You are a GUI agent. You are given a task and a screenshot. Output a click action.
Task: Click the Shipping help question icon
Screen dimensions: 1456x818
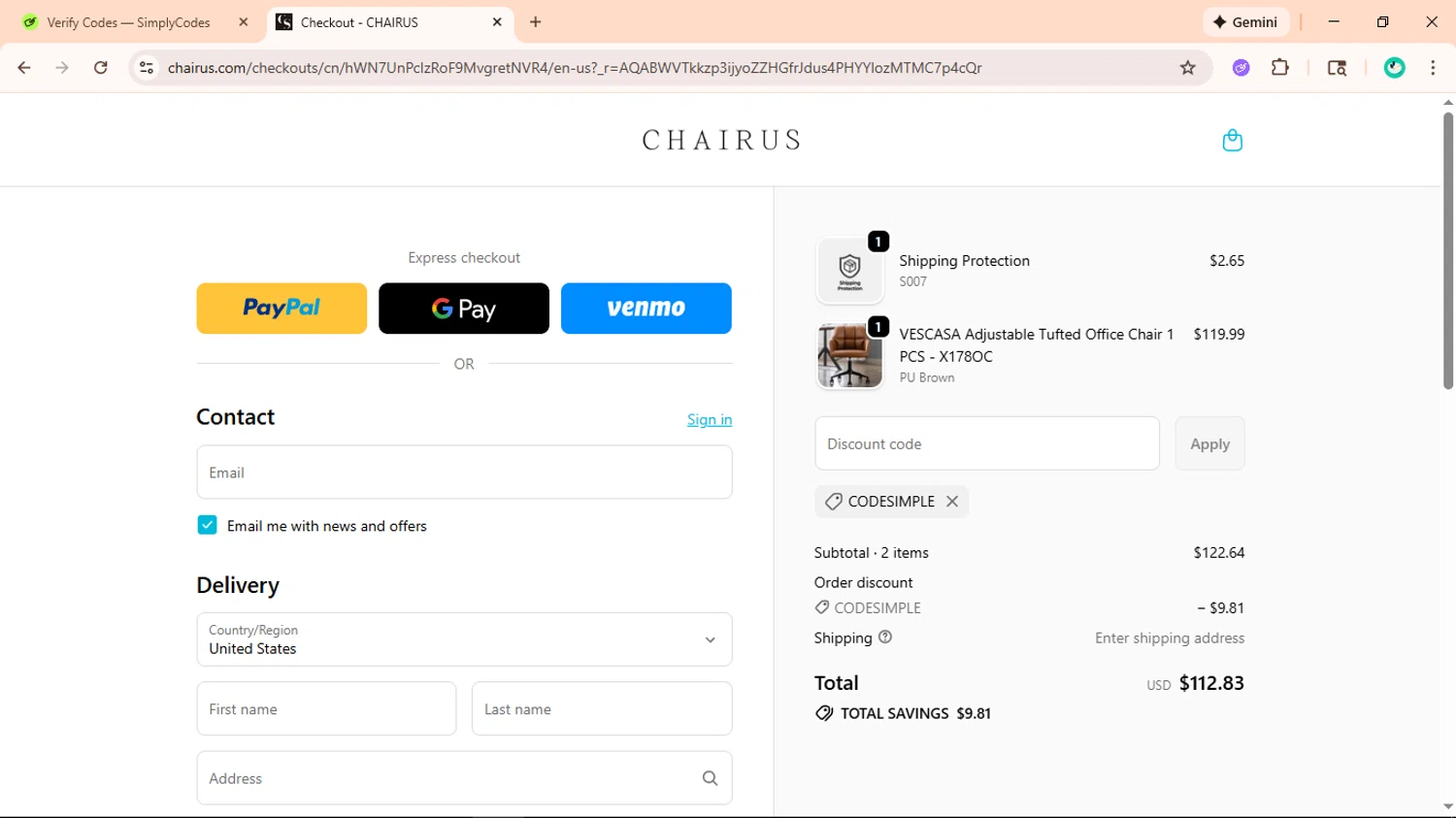pyautogui.click(x=885, y=638)
